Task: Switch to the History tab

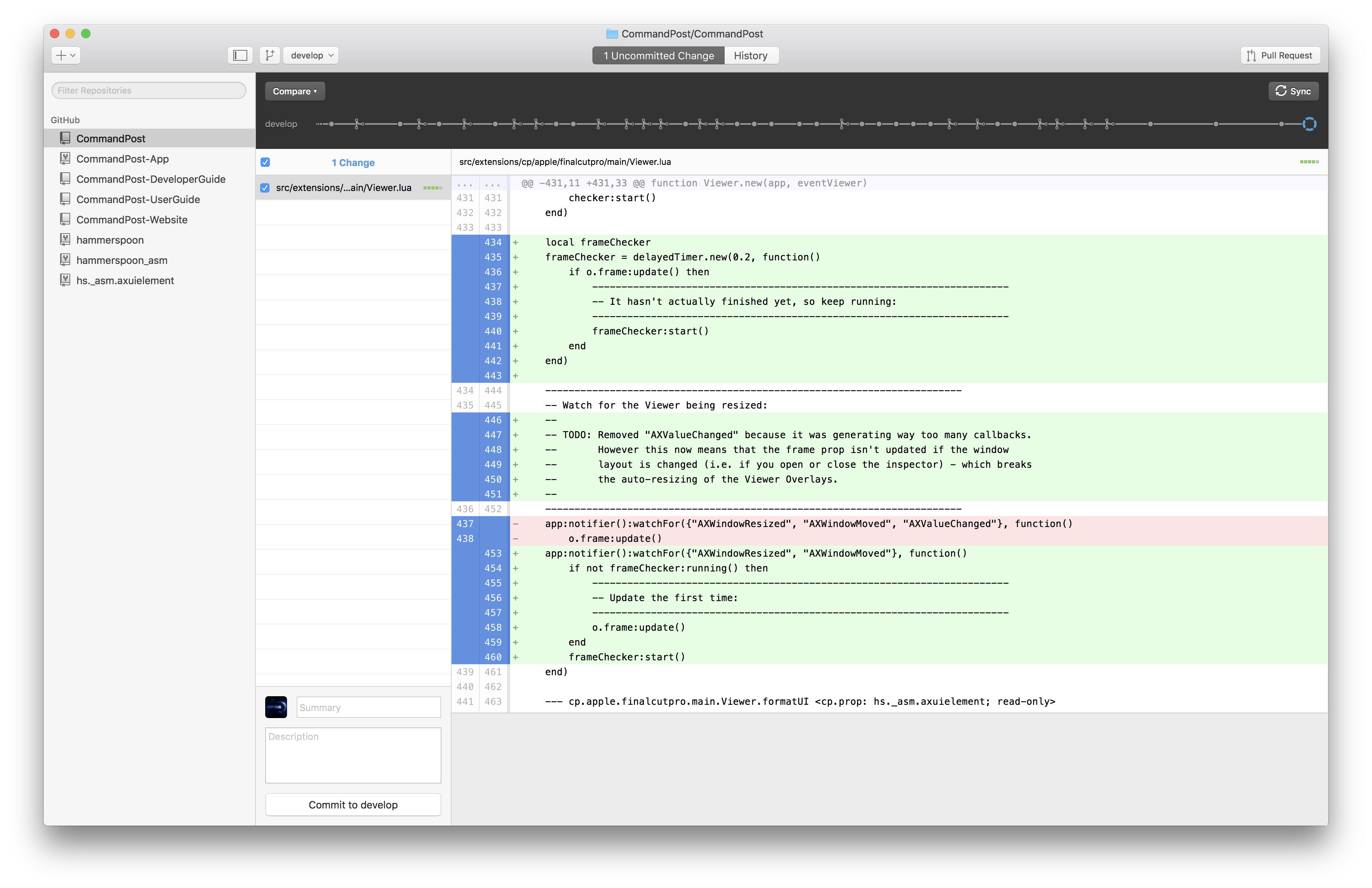Action: point(751,55)
